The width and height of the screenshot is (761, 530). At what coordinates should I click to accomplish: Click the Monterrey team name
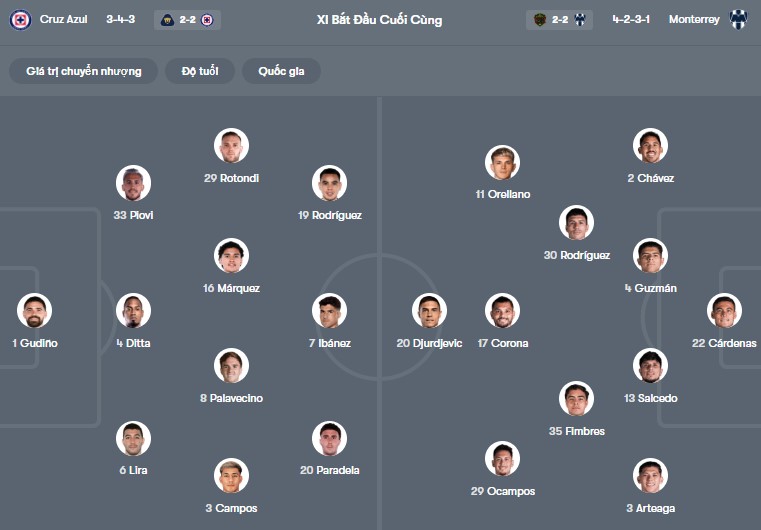tap(694, 19)
